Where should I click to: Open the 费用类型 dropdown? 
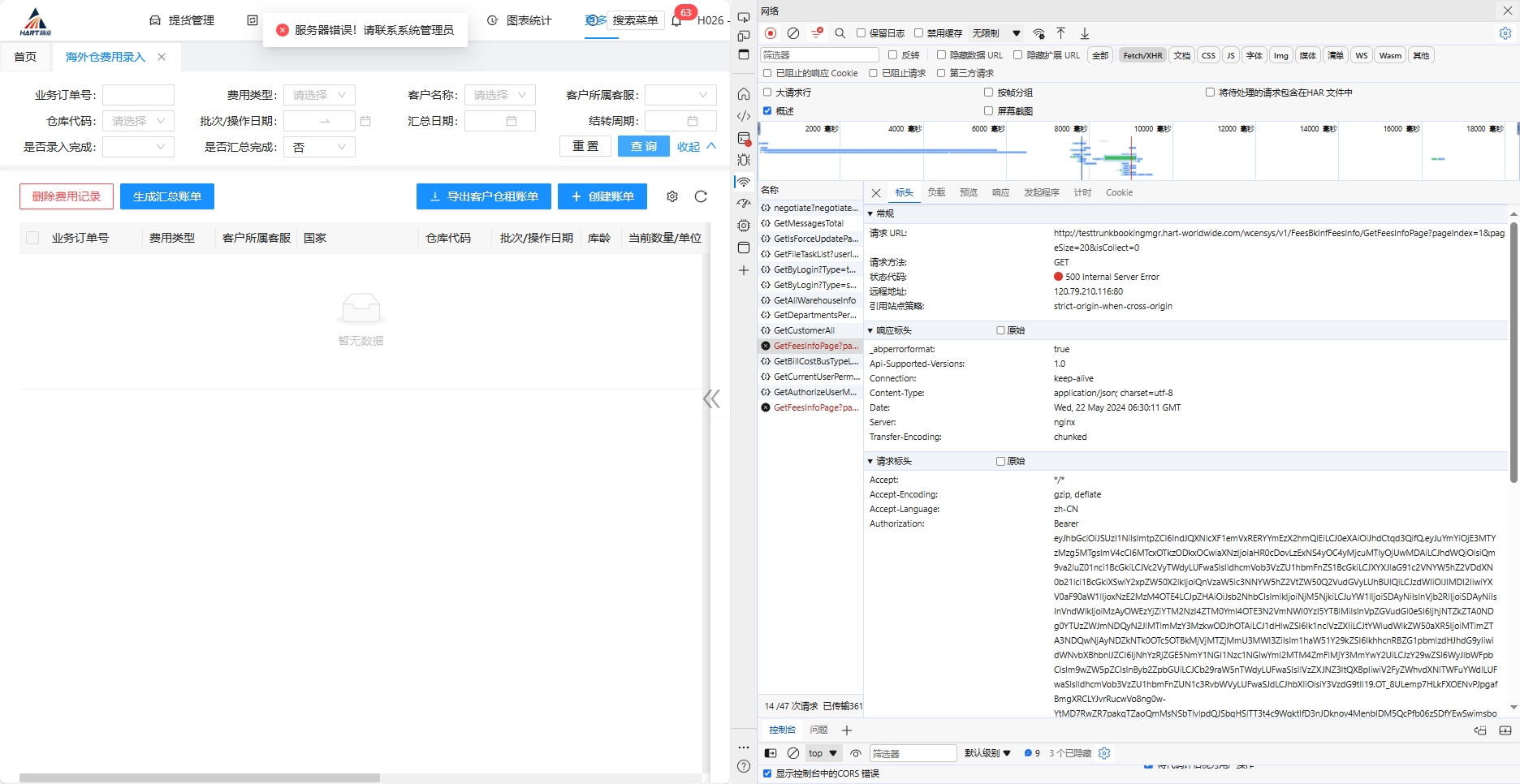pos(319,95)
